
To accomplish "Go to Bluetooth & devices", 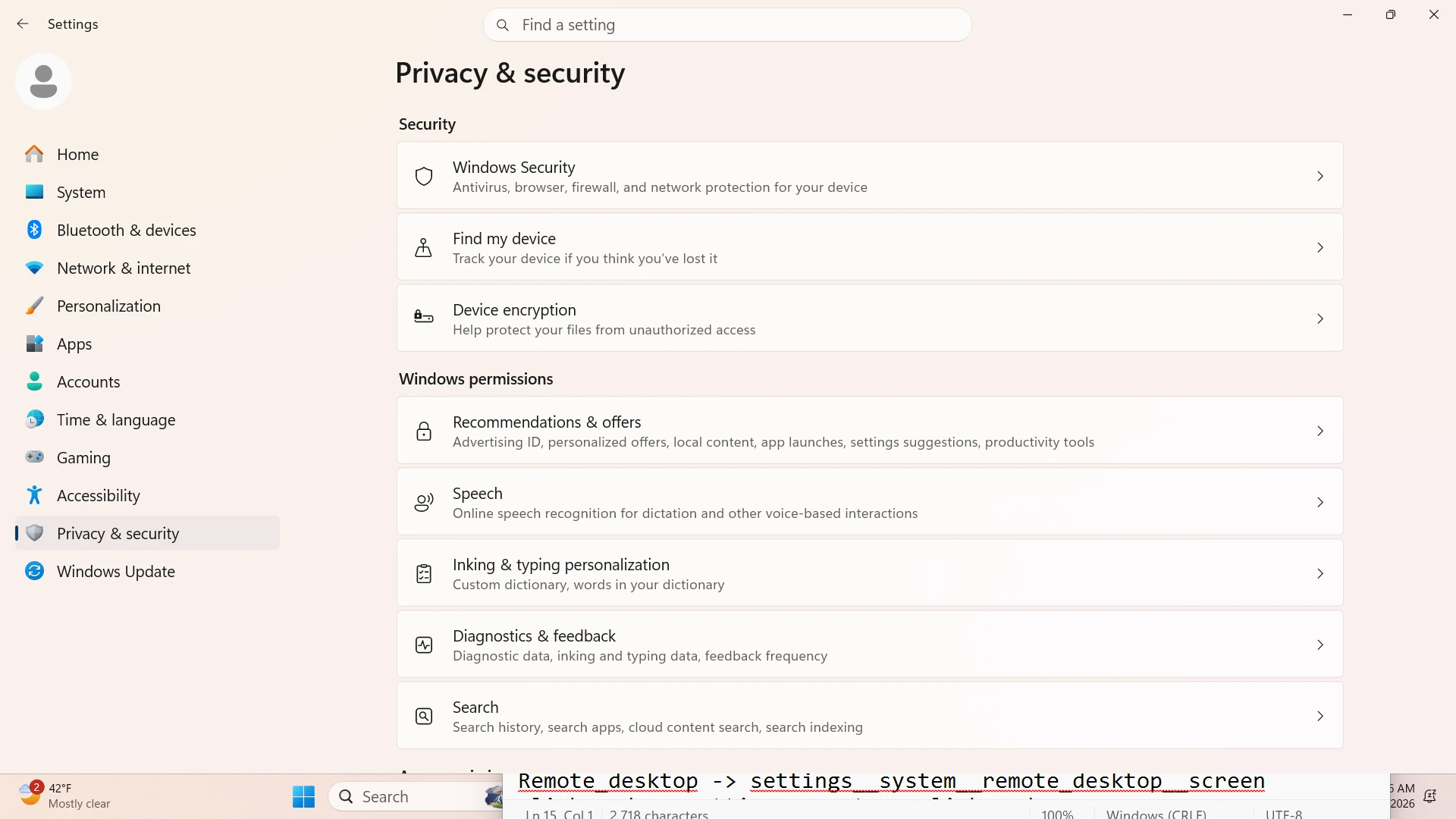I will tap(148, 230).
